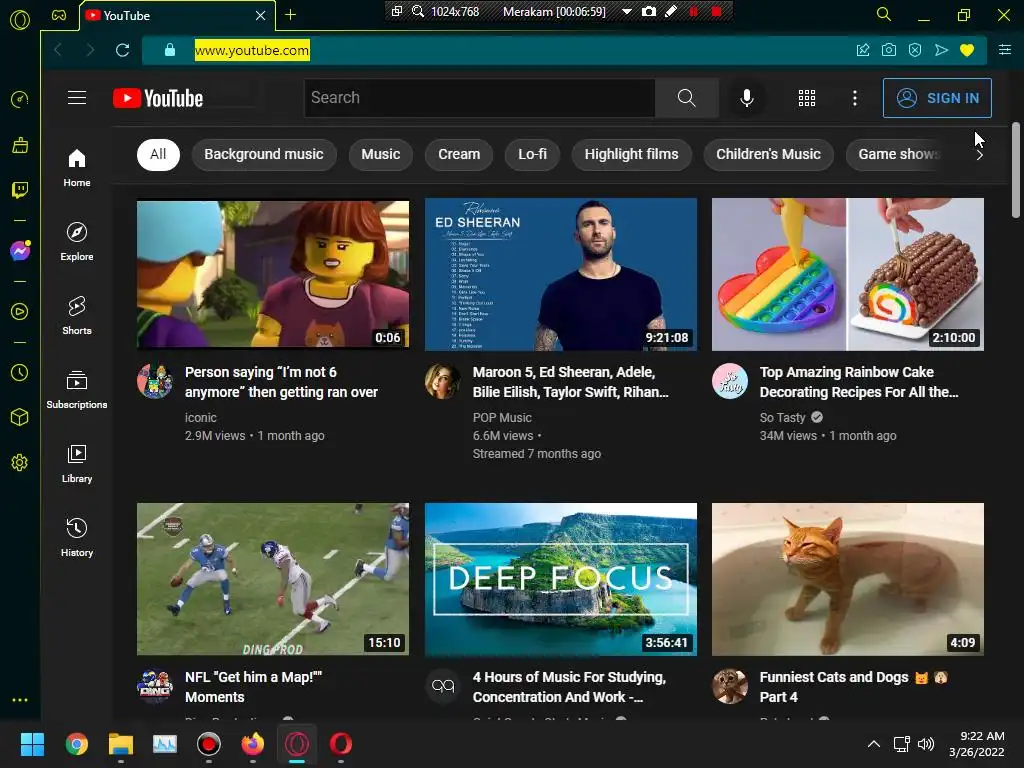The height and width of the screenshot is (768, 1024).
Task: Go to Home in YouTube sidebar
Action: coord(77,168)
